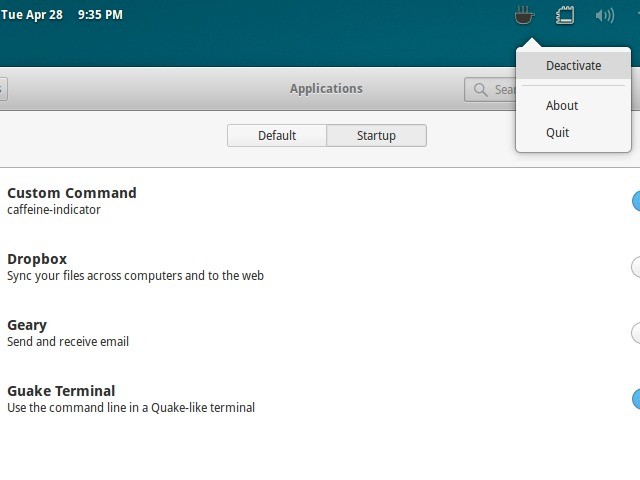The width and height of the screenshot is (640, 480).
Task: Enable the Geary startup toggle
Action: pyautogui.click(x=635, y=333)
